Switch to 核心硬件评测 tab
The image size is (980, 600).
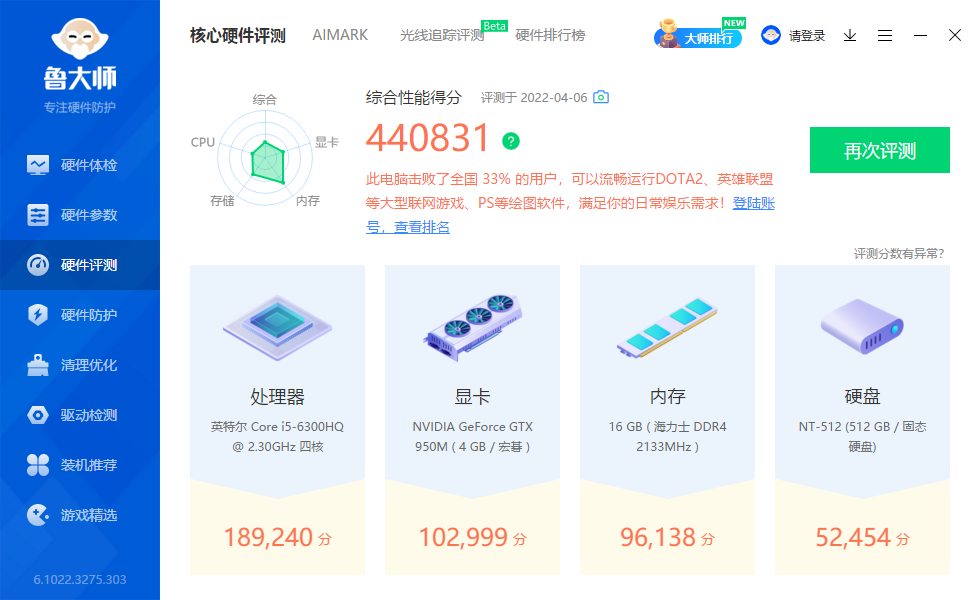coord(238,36)
